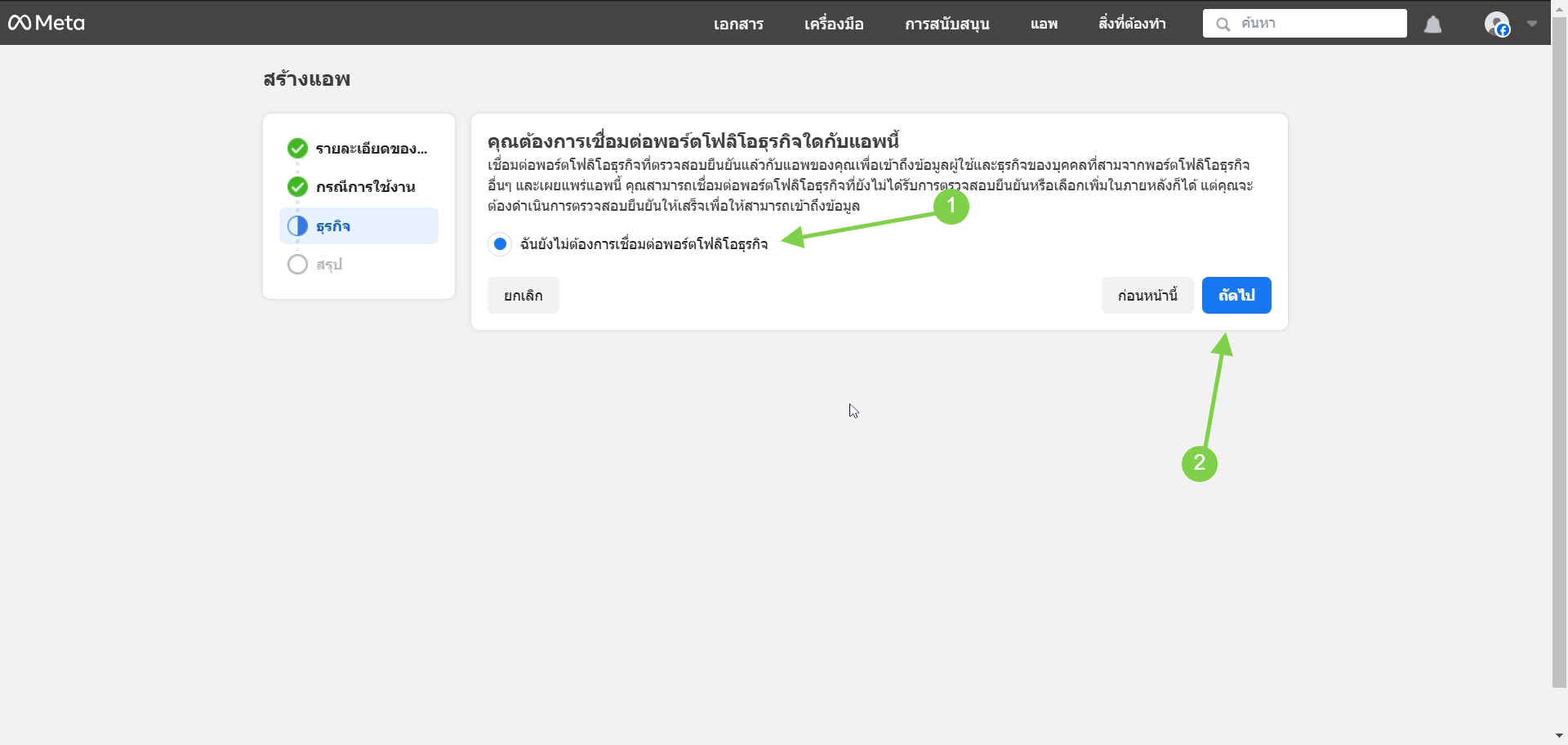The height and width of the screenshot is (745, 1568).
Task: Click the ก่อนหน้านี้ button
Action: (x=1147, y=295)
